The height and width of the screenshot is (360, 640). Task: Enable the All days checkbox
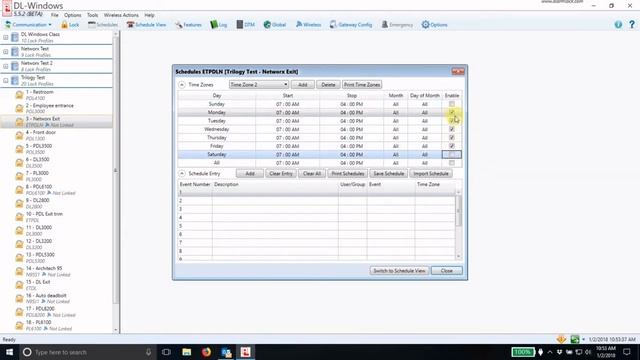point(452,163)
